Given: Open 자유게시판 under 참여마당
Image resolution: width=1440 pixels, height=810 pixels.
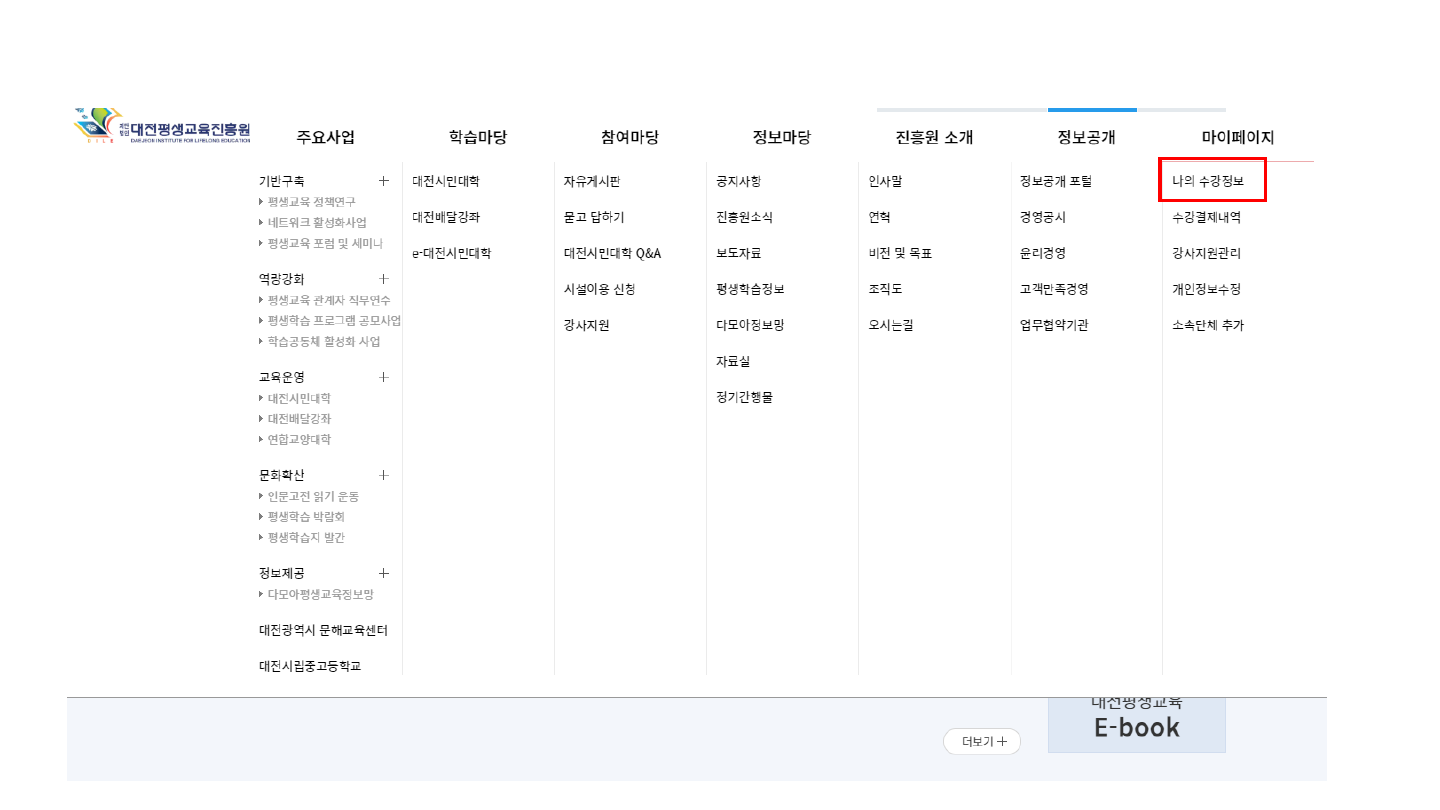Looking at the screenshot, I should (592, 181).
